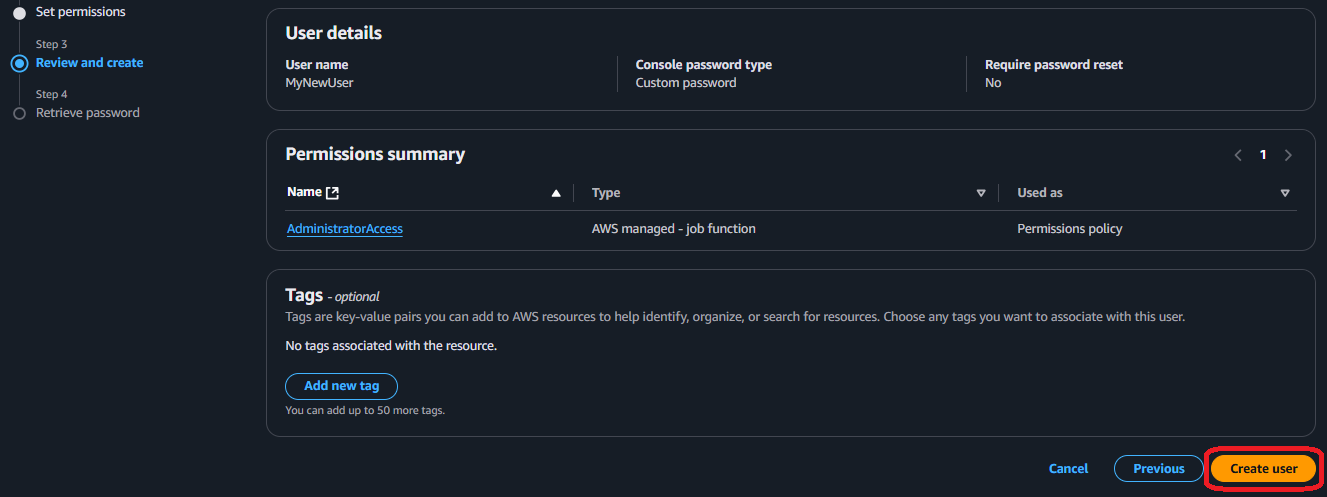The image size is (1327, 497).
Task: Sort permissions by Used as column arrow
Action: tap(1285, 193)
